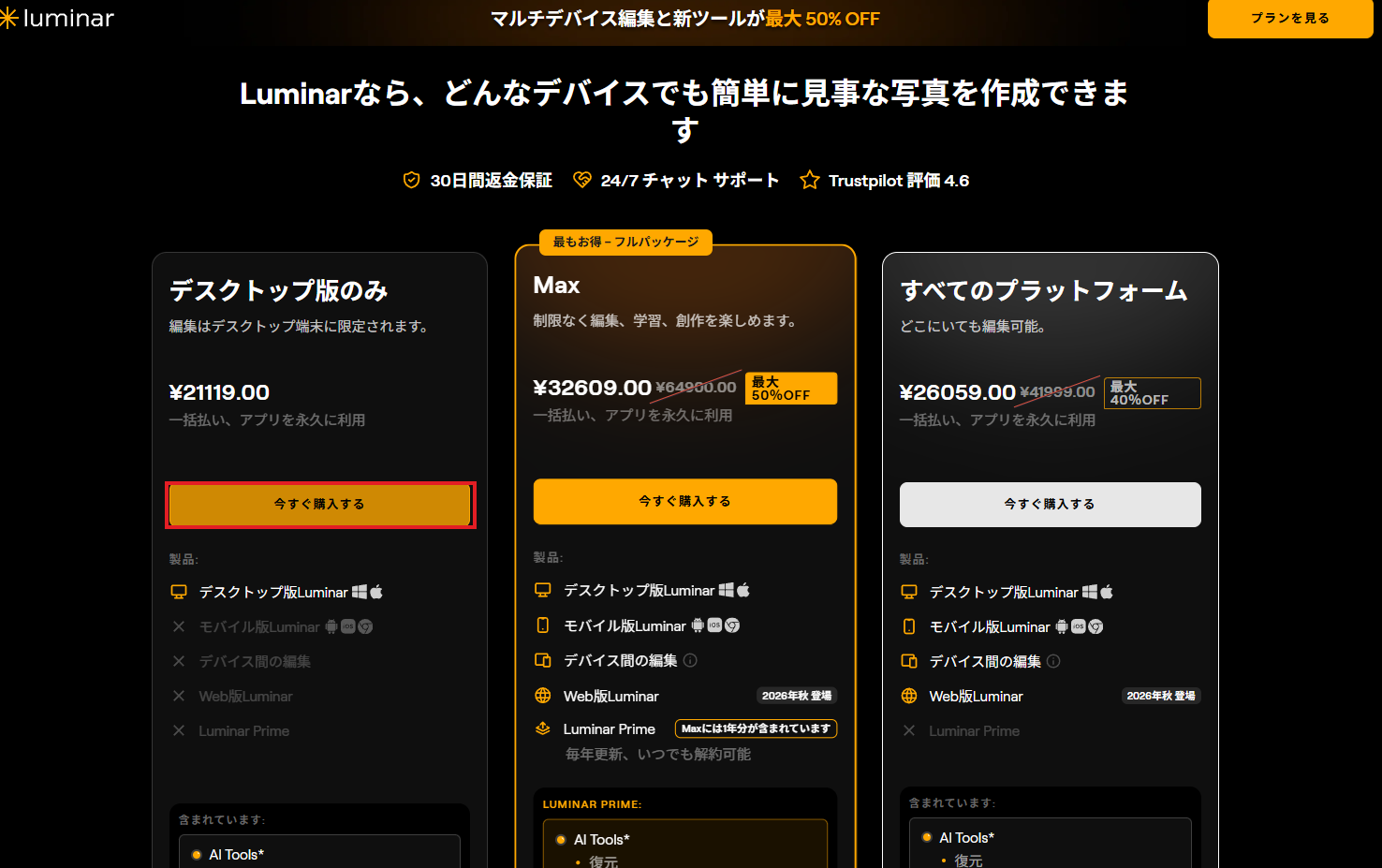Click the Luminar Prime layers icon in the Max card
This screenshot has height=868, width=1382.
[543, 728]
